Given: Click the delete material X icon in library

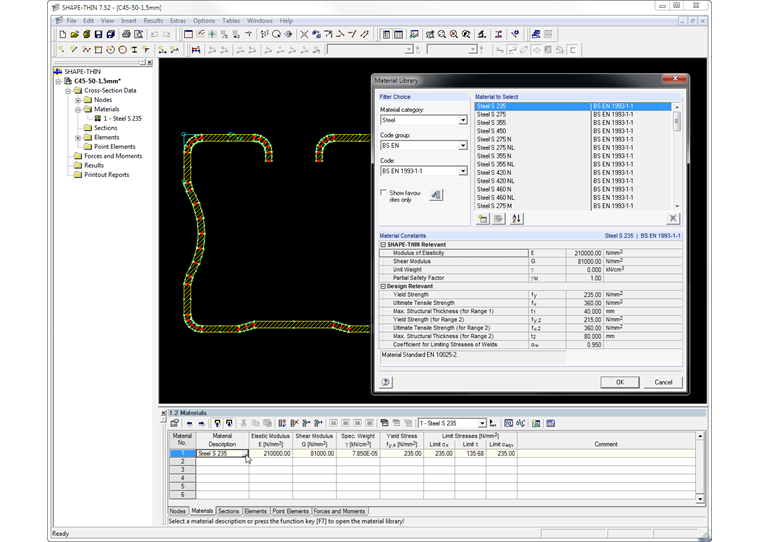Looking at the screenshot, I should (673, 218).
